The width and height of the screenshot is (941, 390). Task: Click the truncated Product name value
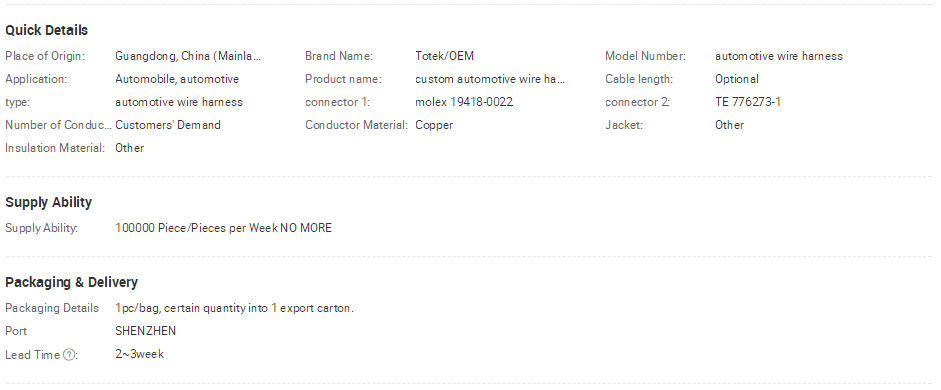[x=490, y=79]
